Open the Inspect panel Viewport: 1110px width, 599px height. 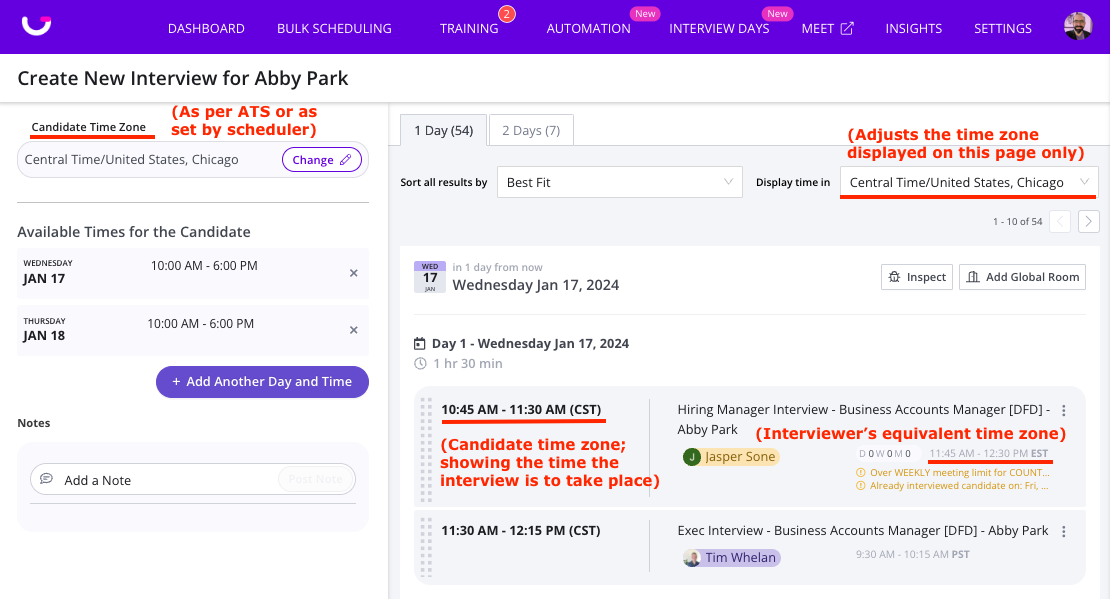[x=916, y=277]
